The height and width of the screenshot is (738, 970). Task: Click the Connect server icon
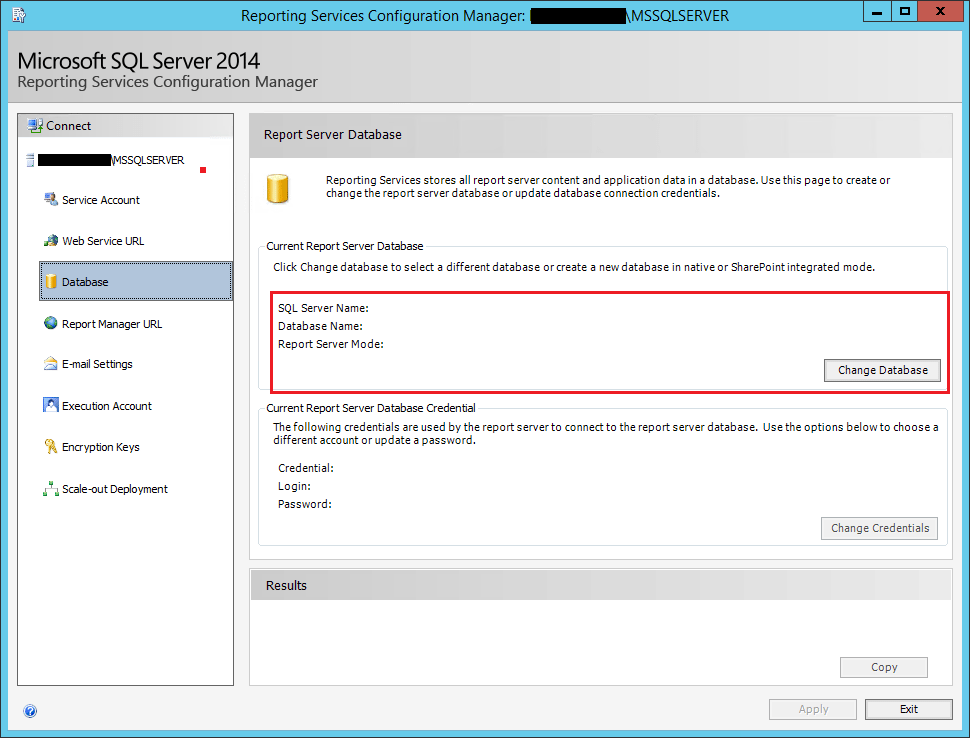[36, 126]
